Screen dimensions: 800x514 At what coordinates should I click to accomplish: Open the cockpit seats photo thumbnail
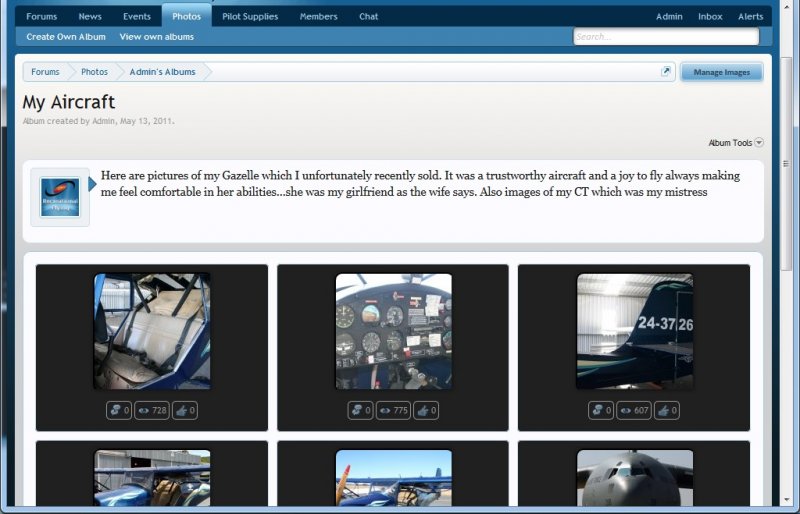pos(152,331)
